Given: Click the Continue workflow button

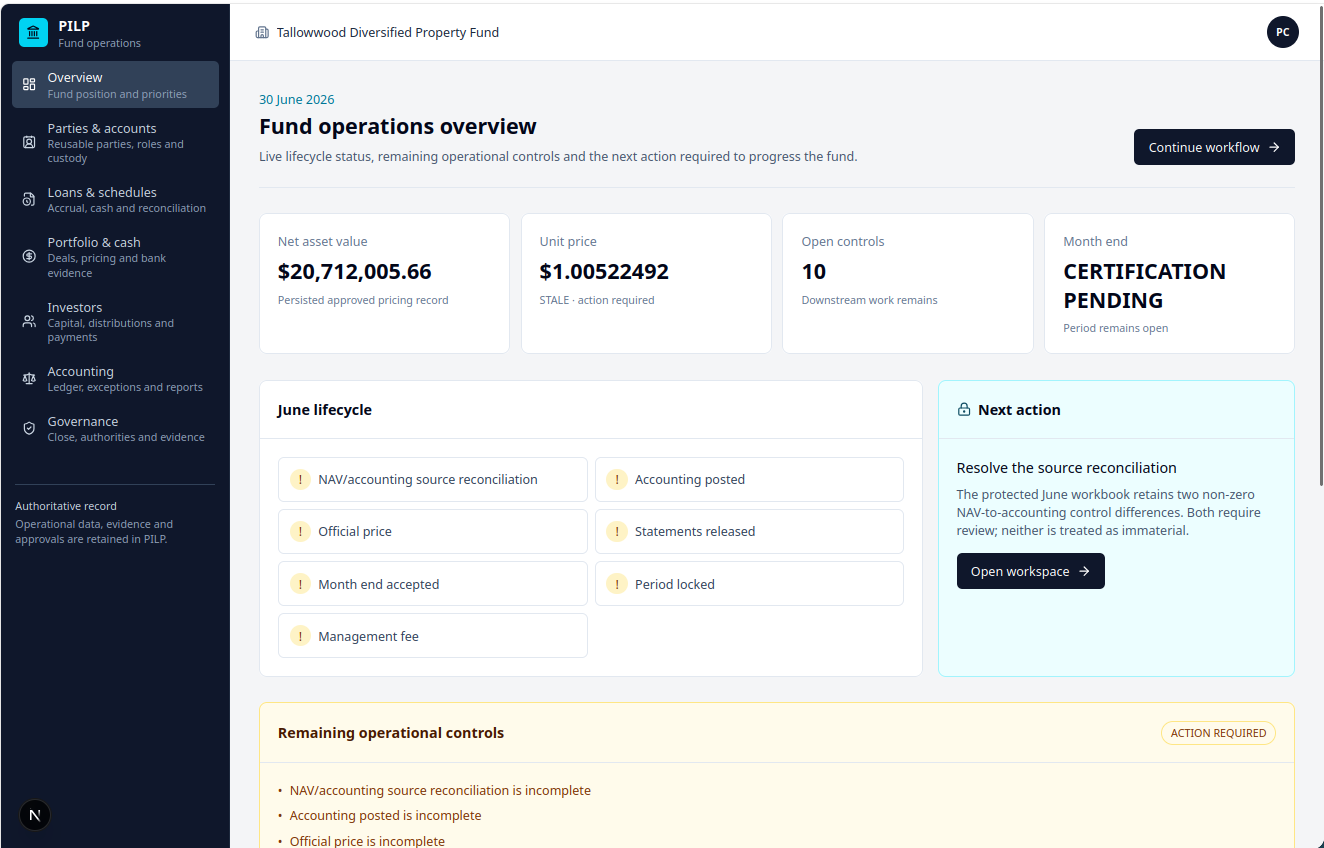Looking at the screenshot, I should [1214, 147].
